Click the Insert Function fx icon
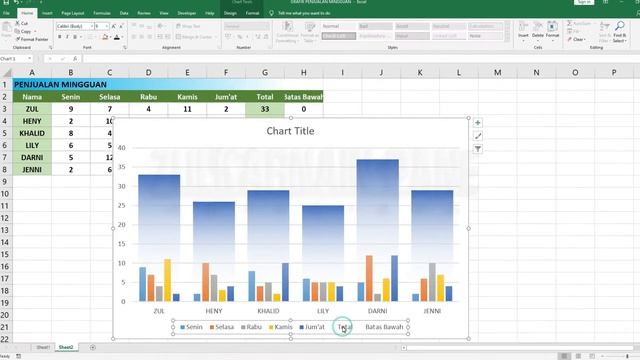The height and width of the screenshot is (360, 640). (x=75, y=59)
